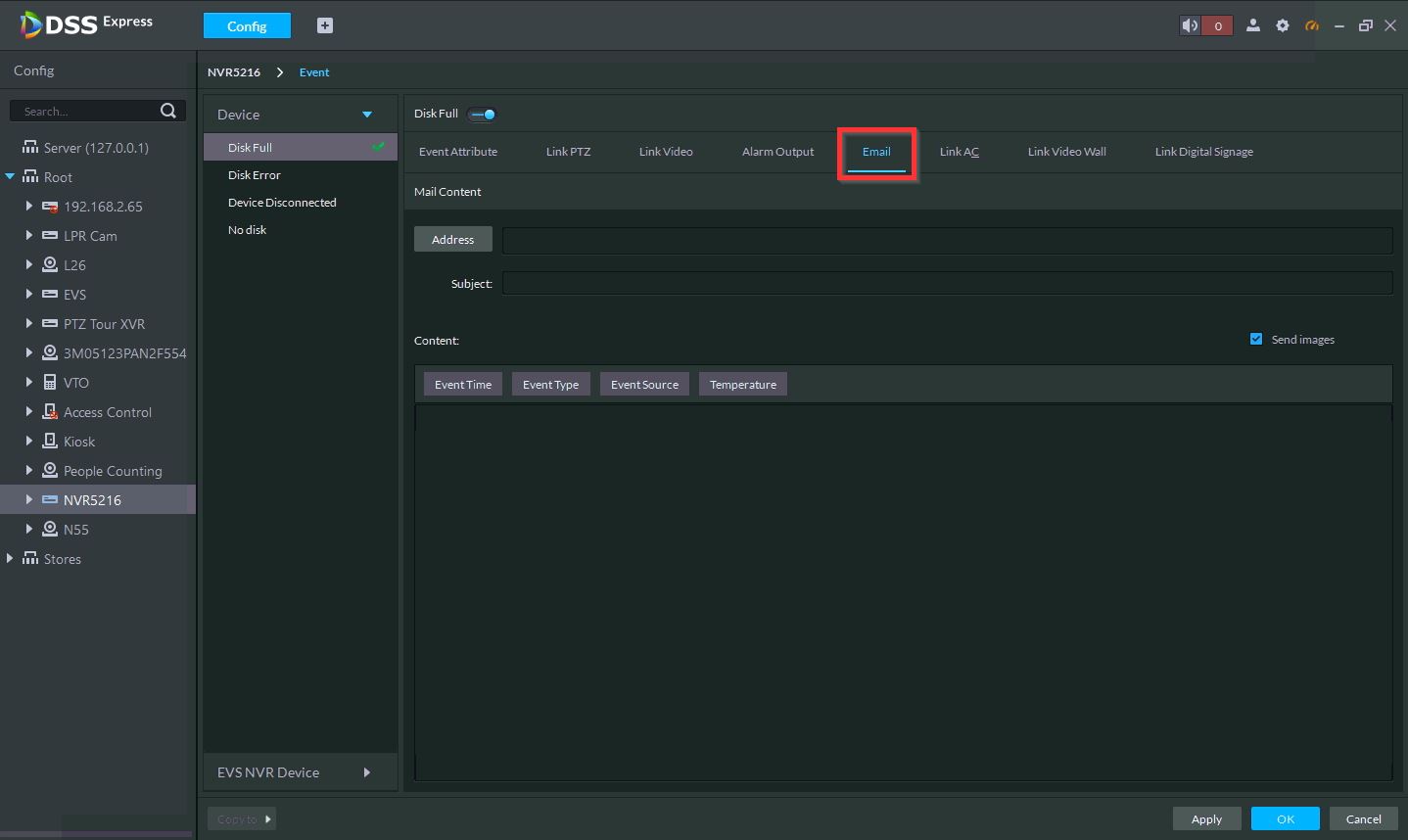Open the user account icon
The height and width of the screenshot is (840, 1408).
pyautogui.click(x=1252, y=25)
